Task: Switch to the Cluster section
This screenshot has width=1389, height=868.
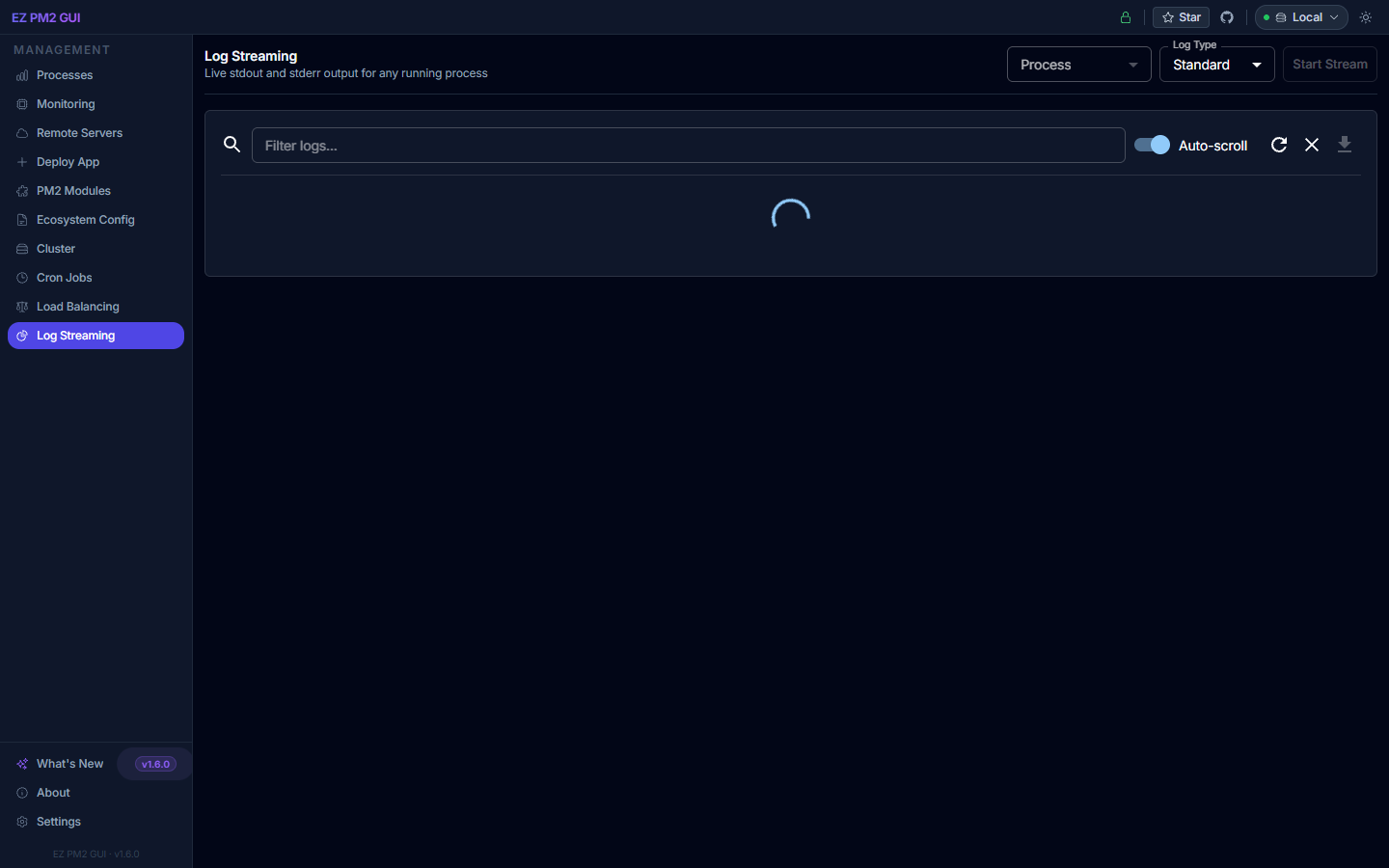Action: tap(55, 248)
